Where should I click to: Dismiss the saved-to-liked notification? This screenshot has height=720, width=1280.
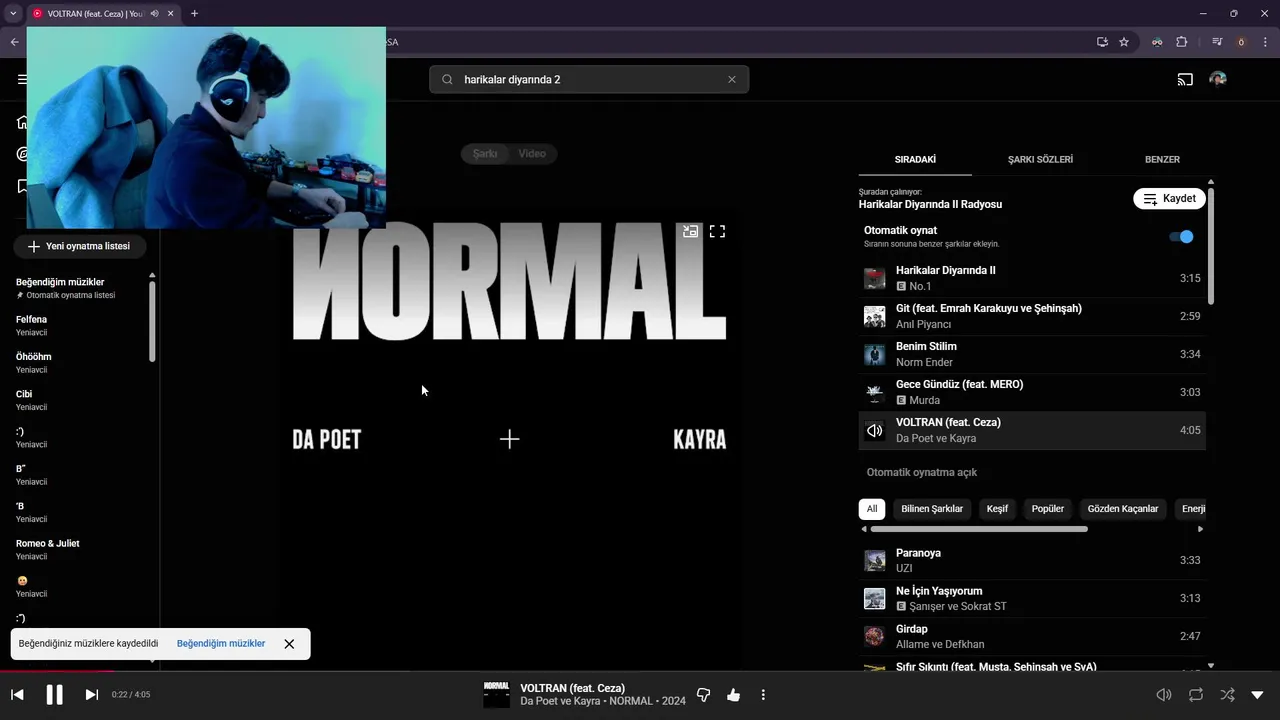(289, 644)
